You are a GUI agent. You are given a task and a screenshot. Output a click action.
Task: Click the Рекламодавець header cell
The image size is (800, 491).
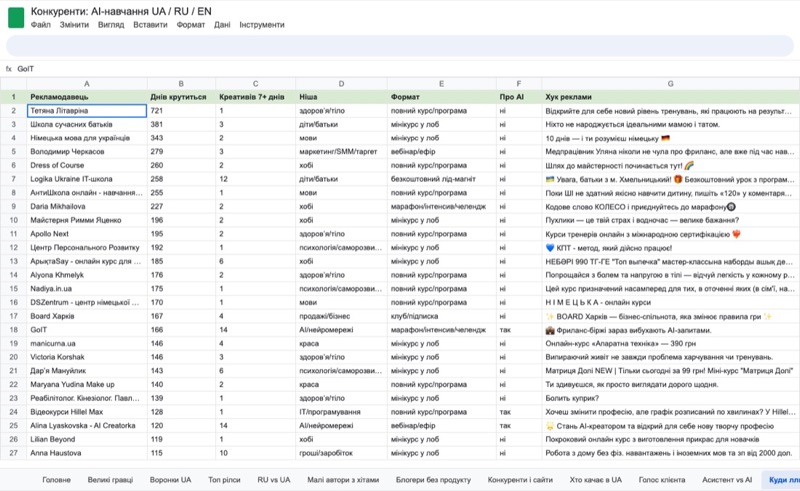tap(87, 97)
